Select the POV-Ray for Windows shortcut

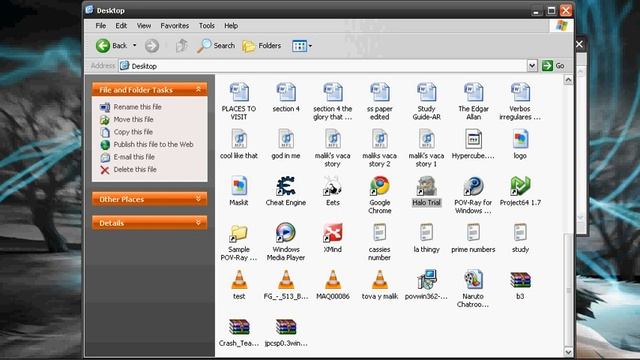pyautogui.click(x=473, y=186)
